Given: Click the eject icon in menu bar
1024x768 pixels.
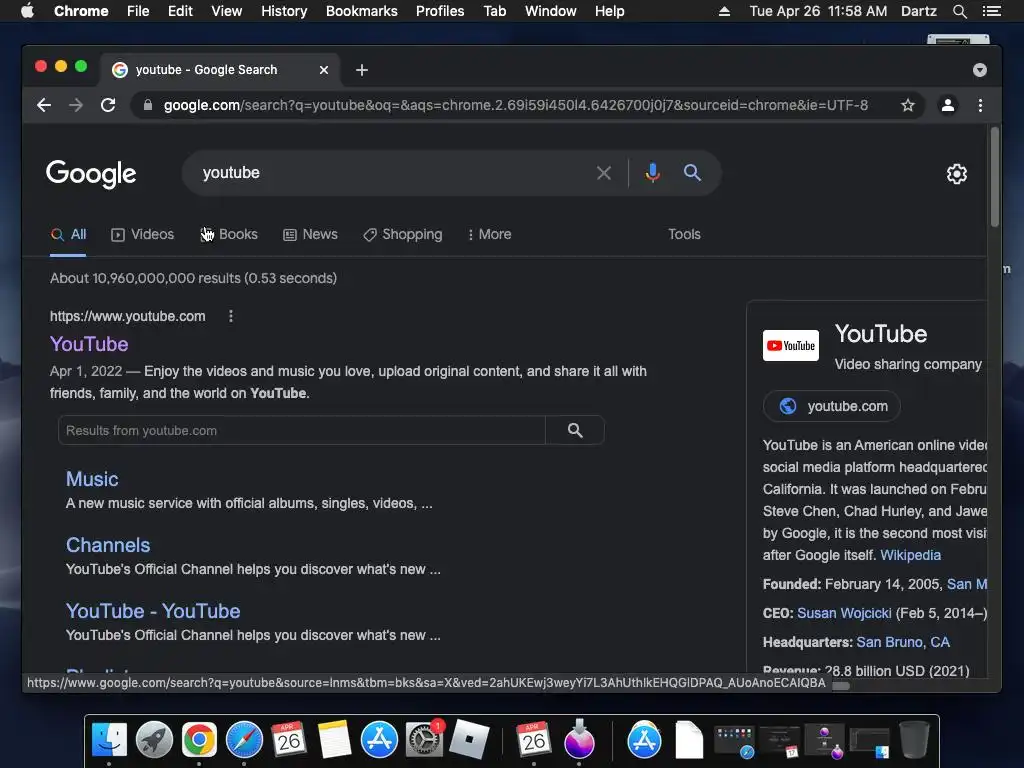Looking at the screenshot, I should click(x=724, y=11).
